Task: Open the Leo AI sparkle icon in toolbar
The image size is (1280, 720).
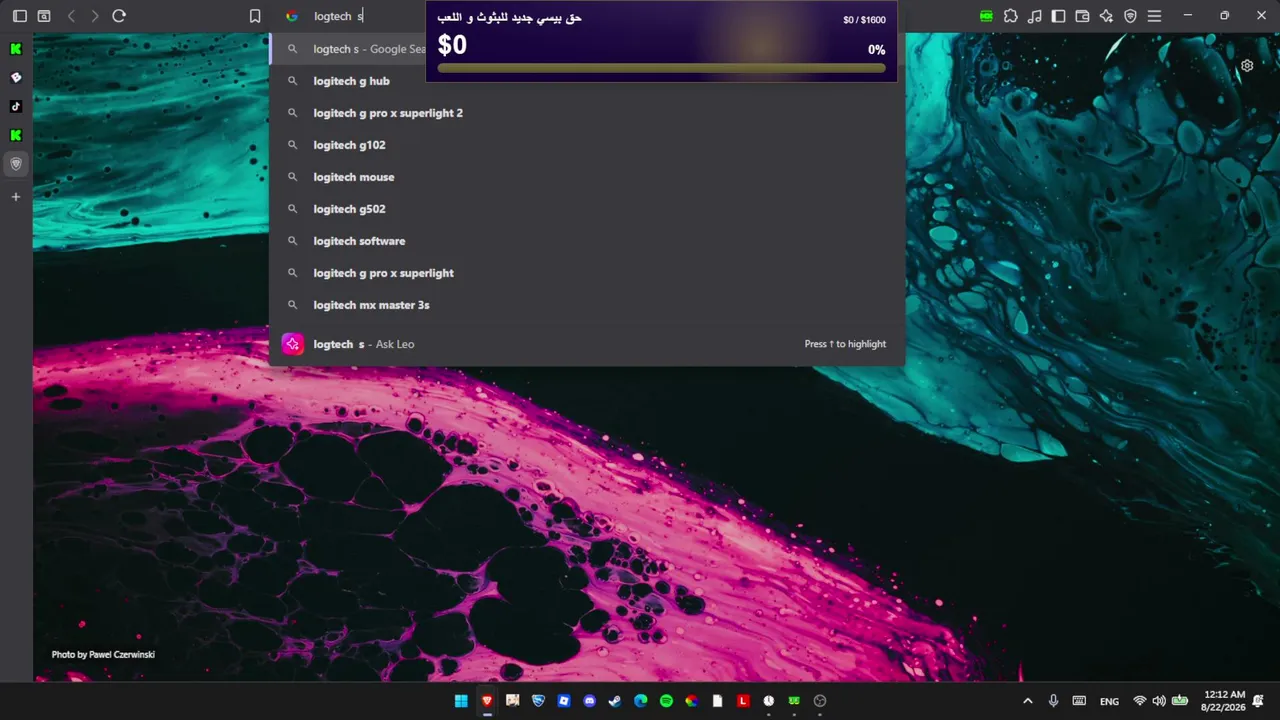Action: (1106, 16)
